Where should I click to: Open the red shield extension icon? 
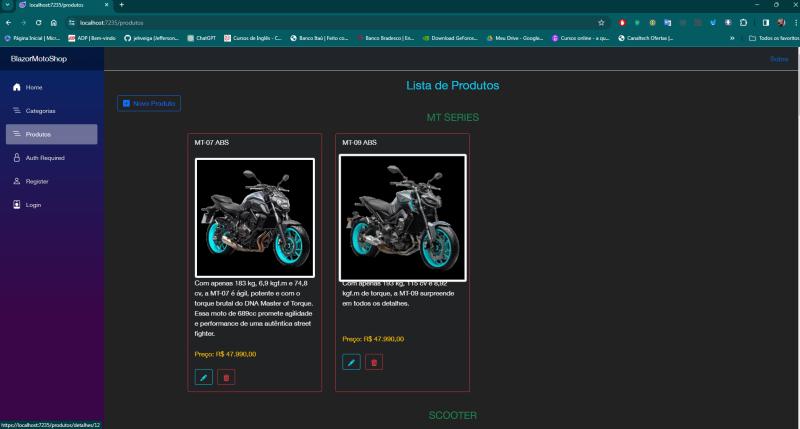pyautogui.click(x=622, y=22)
